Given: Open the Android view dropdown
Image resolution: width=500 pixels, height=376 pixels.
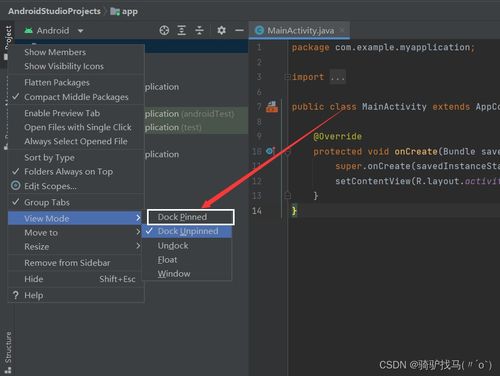Looking at the screenshot, I should point(54,31).
